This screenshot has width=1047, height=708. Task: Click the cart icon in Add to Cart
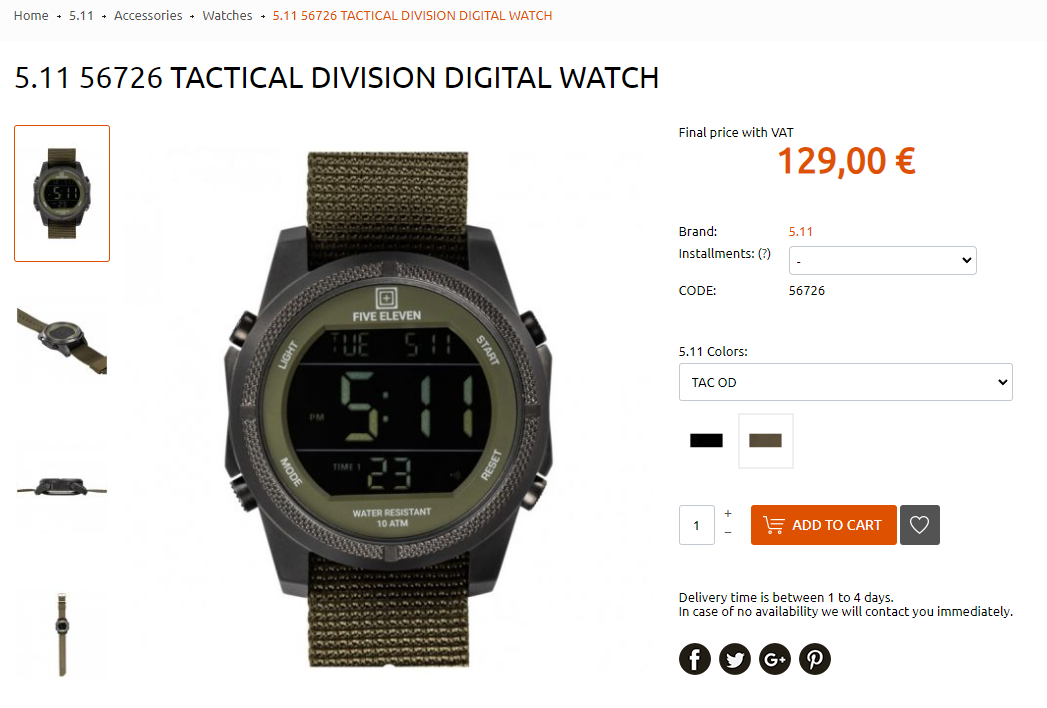click(x=773, y=525)
